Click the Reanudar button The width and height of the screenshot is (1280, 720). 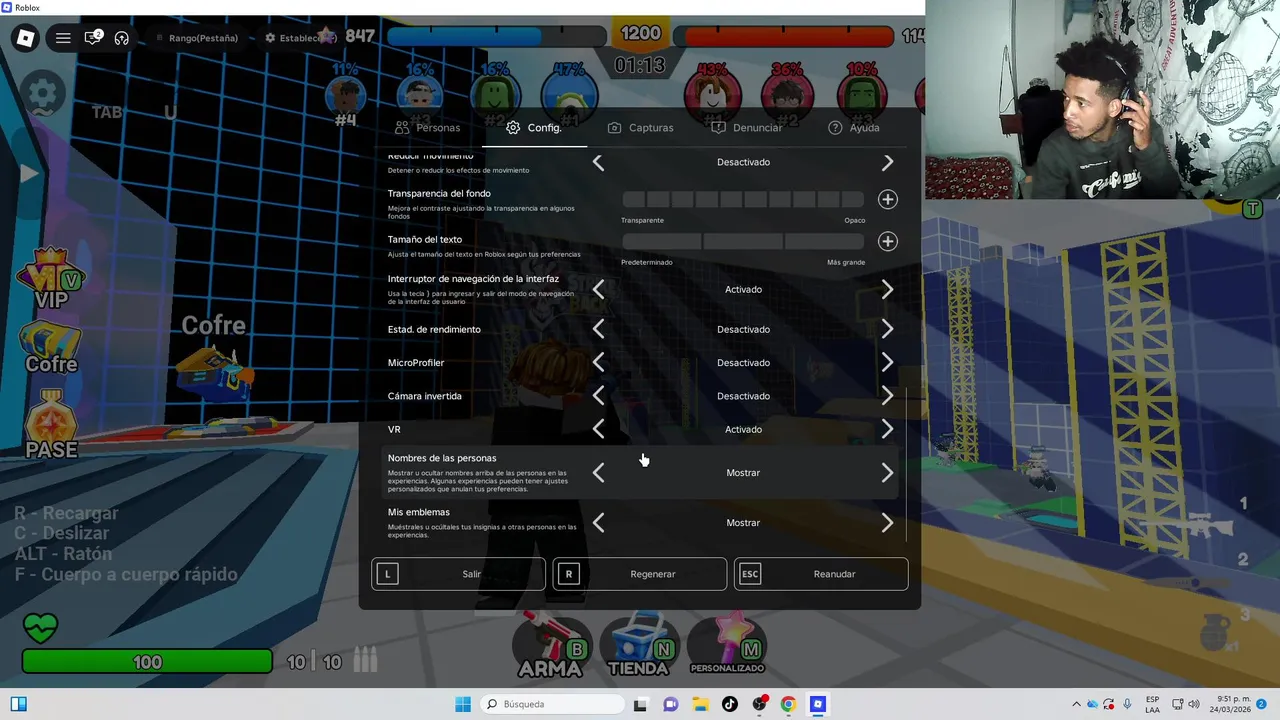(821, 574)
